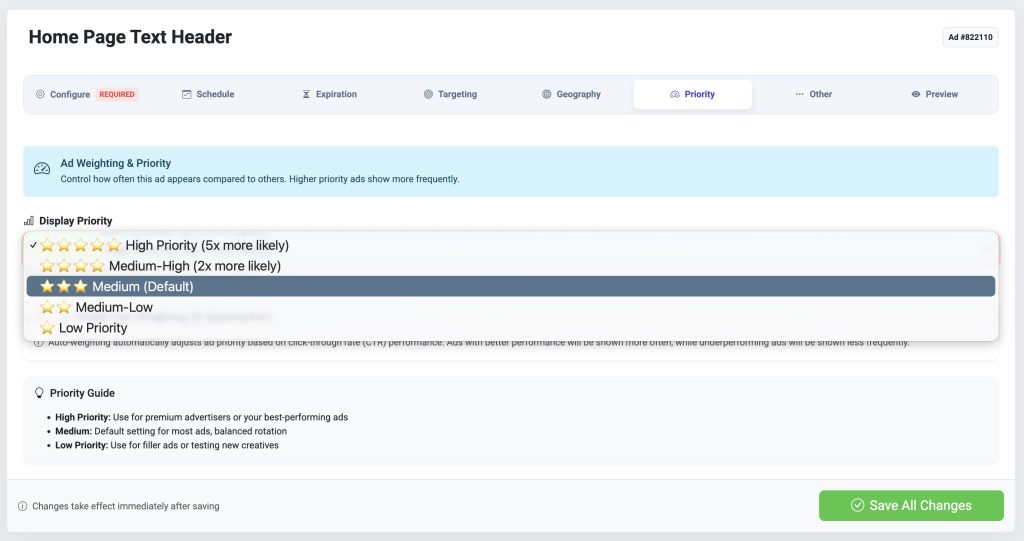Click the Ad #822110 badge
This screenshot has width=1024, height=541.
[970, 38]
